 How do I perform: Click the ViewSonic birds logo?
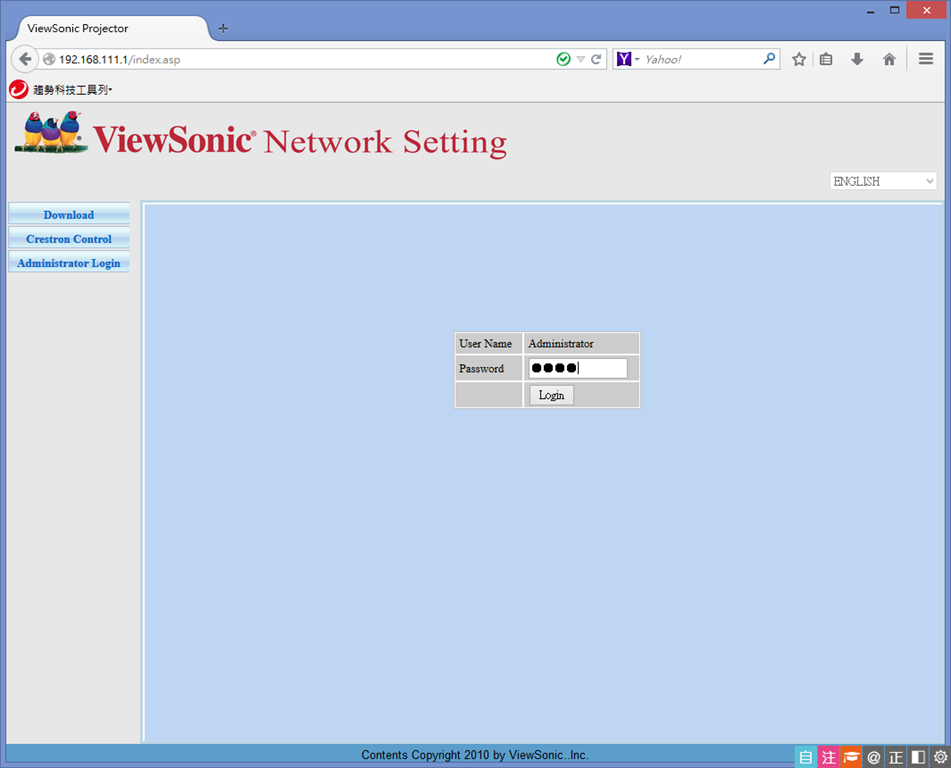click(x=51, y=132)
